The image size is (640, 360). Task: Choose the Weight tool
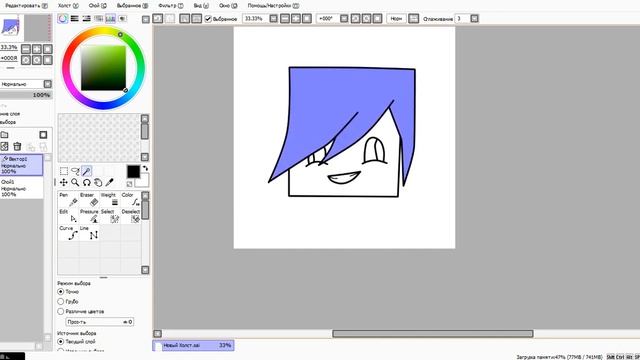click(110, 200)
